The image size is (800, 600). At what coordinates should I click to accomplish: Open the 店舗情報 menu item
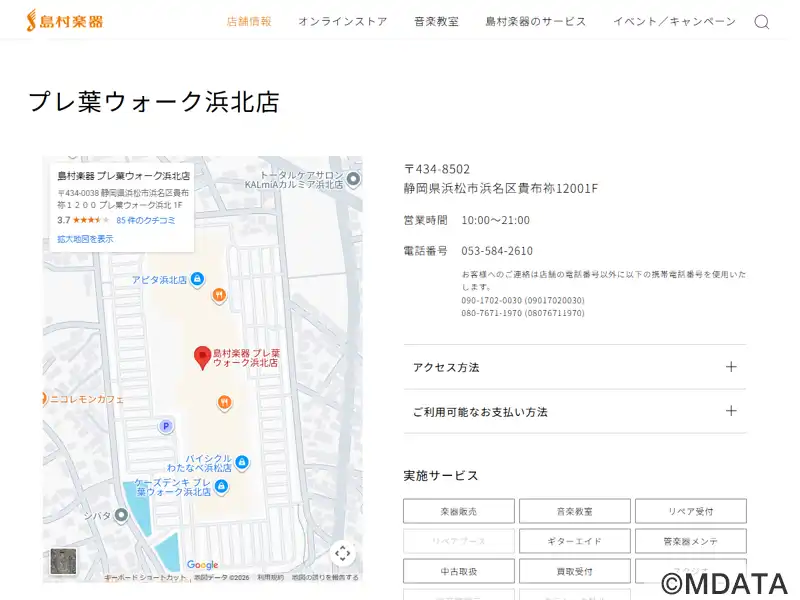coord(249,21)
